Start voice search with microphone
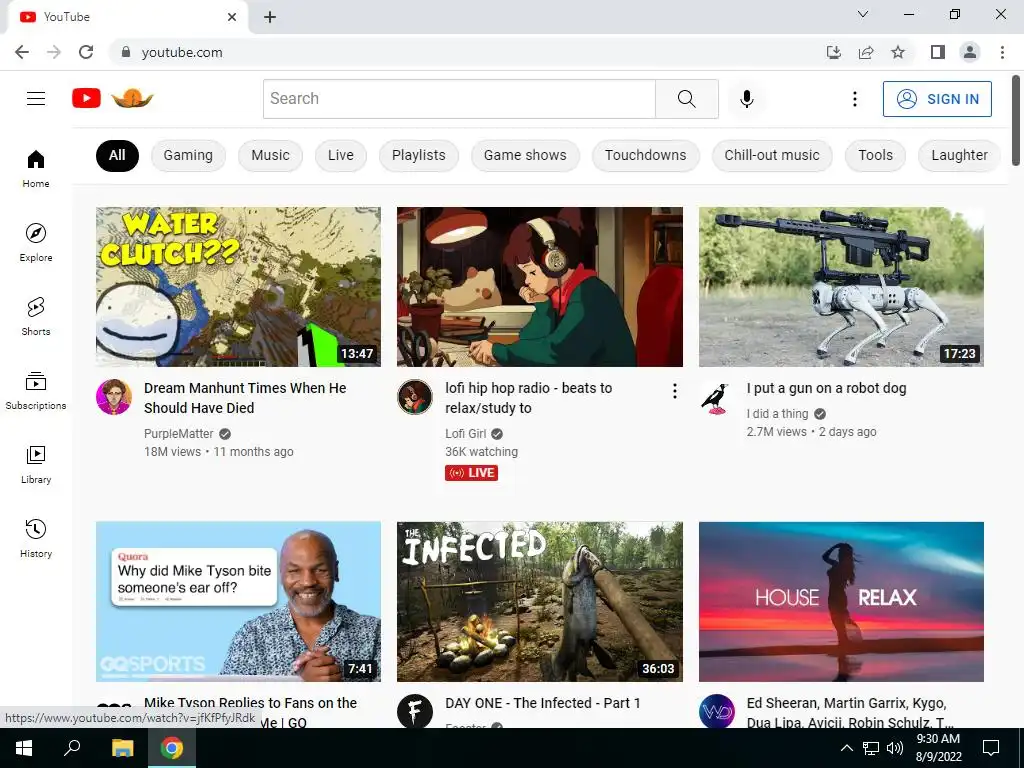This screenshot has width=1024, height=768. (x=746, y=99)
